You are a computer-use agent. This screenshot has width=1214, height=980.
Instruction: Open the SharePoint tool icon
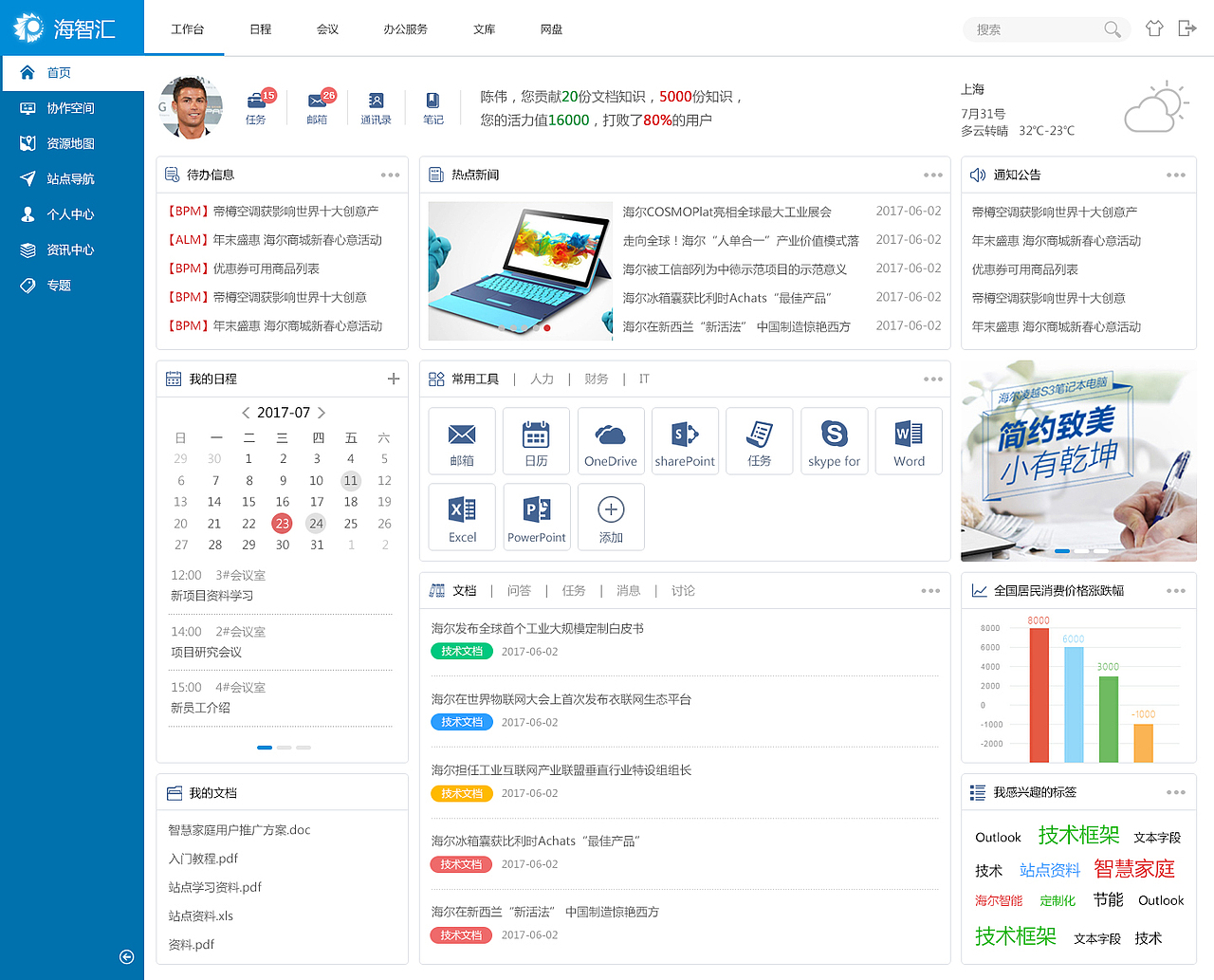click(685, 440)
